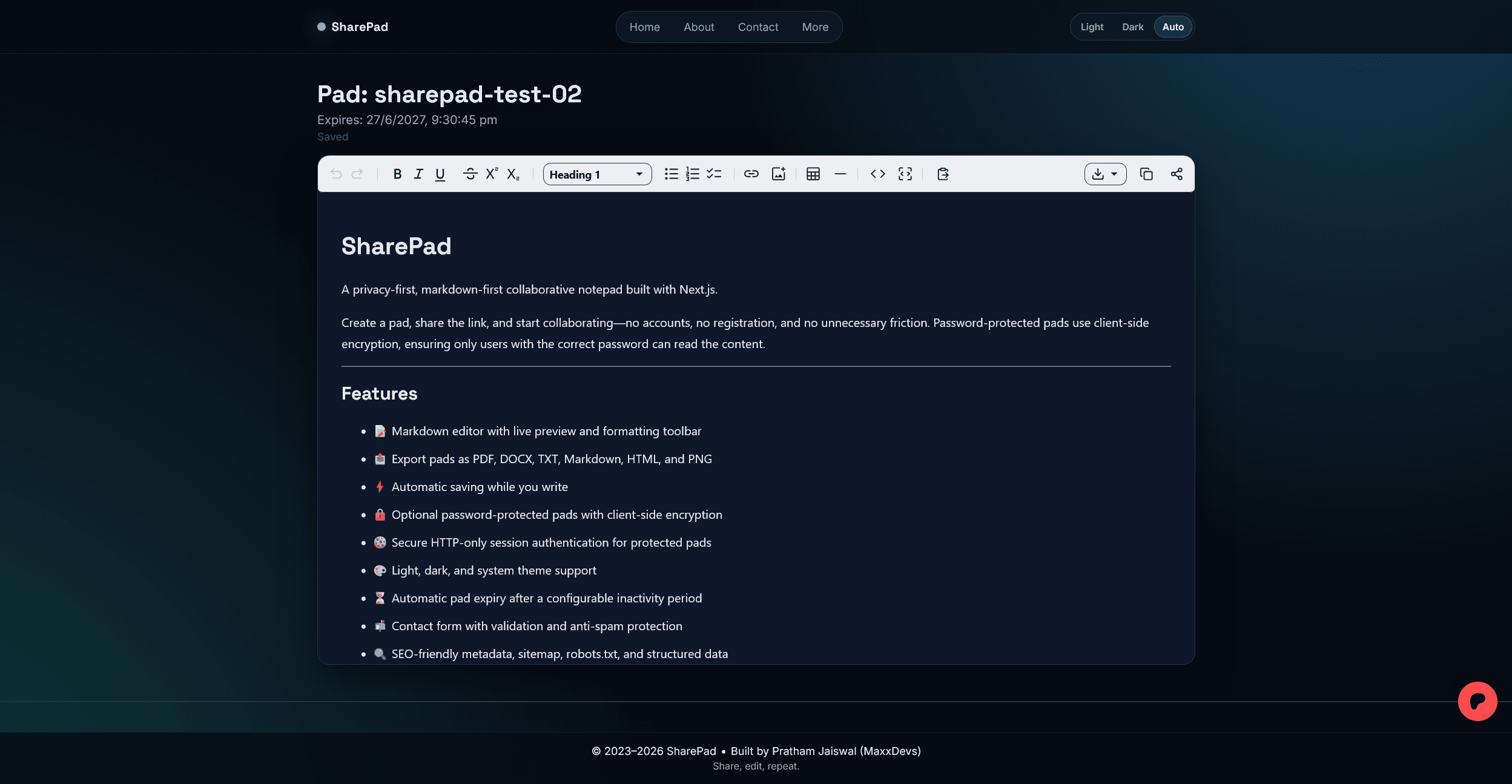Click the Features heading in editor

[379, 394]
